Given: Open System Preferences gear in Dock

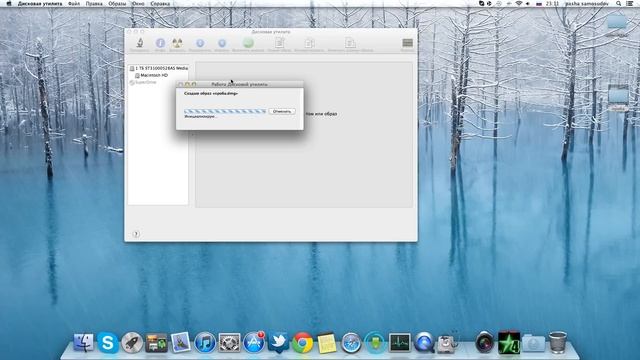Looking at the screenshot, I should pyautogui.click(x=229, y=342).
